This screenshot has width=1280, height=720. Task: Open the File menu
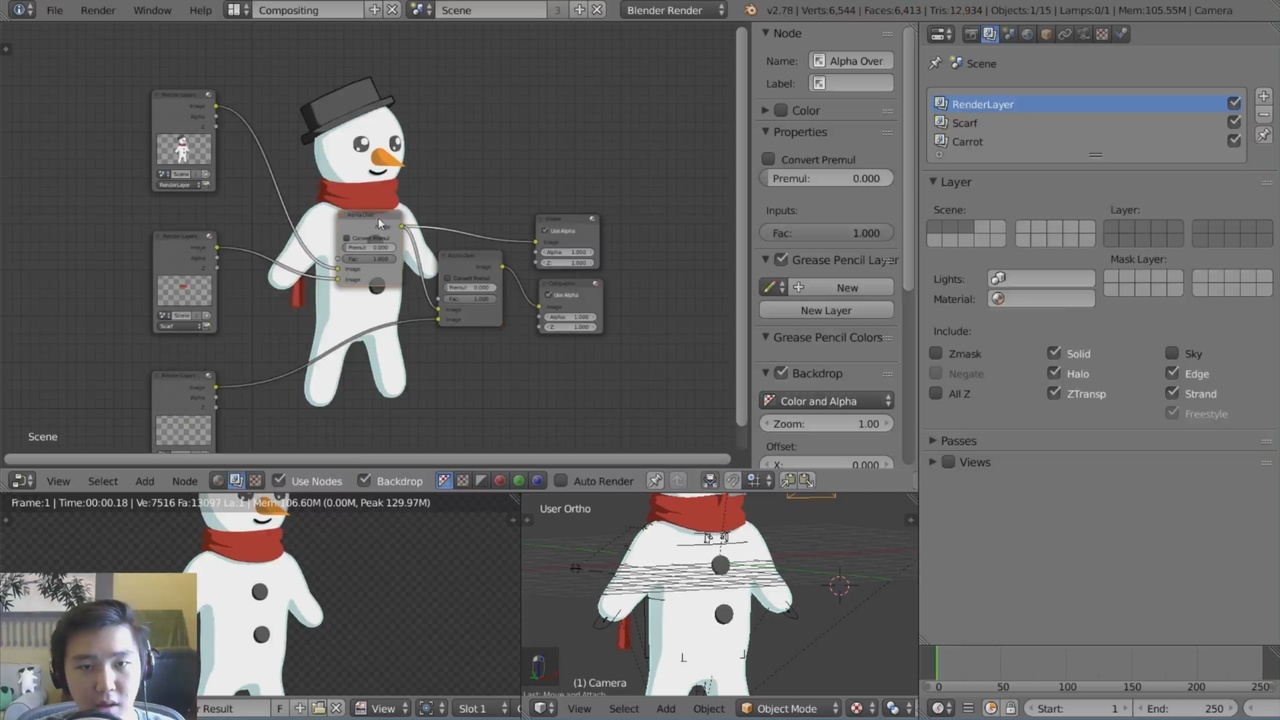pyautogui.click(x=54, y=10)
